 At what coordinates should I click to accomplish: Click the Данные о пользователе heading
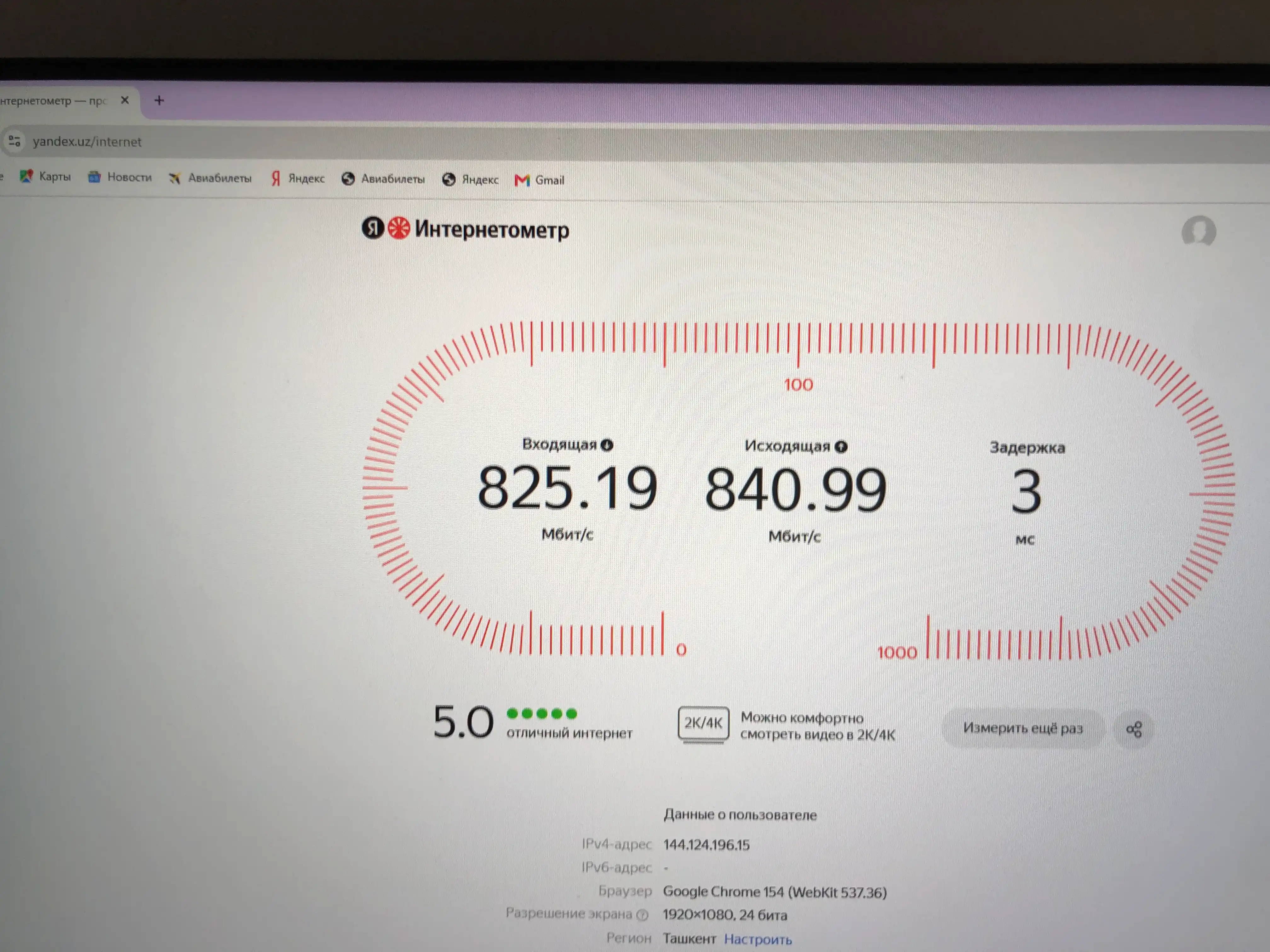[740, 815]
